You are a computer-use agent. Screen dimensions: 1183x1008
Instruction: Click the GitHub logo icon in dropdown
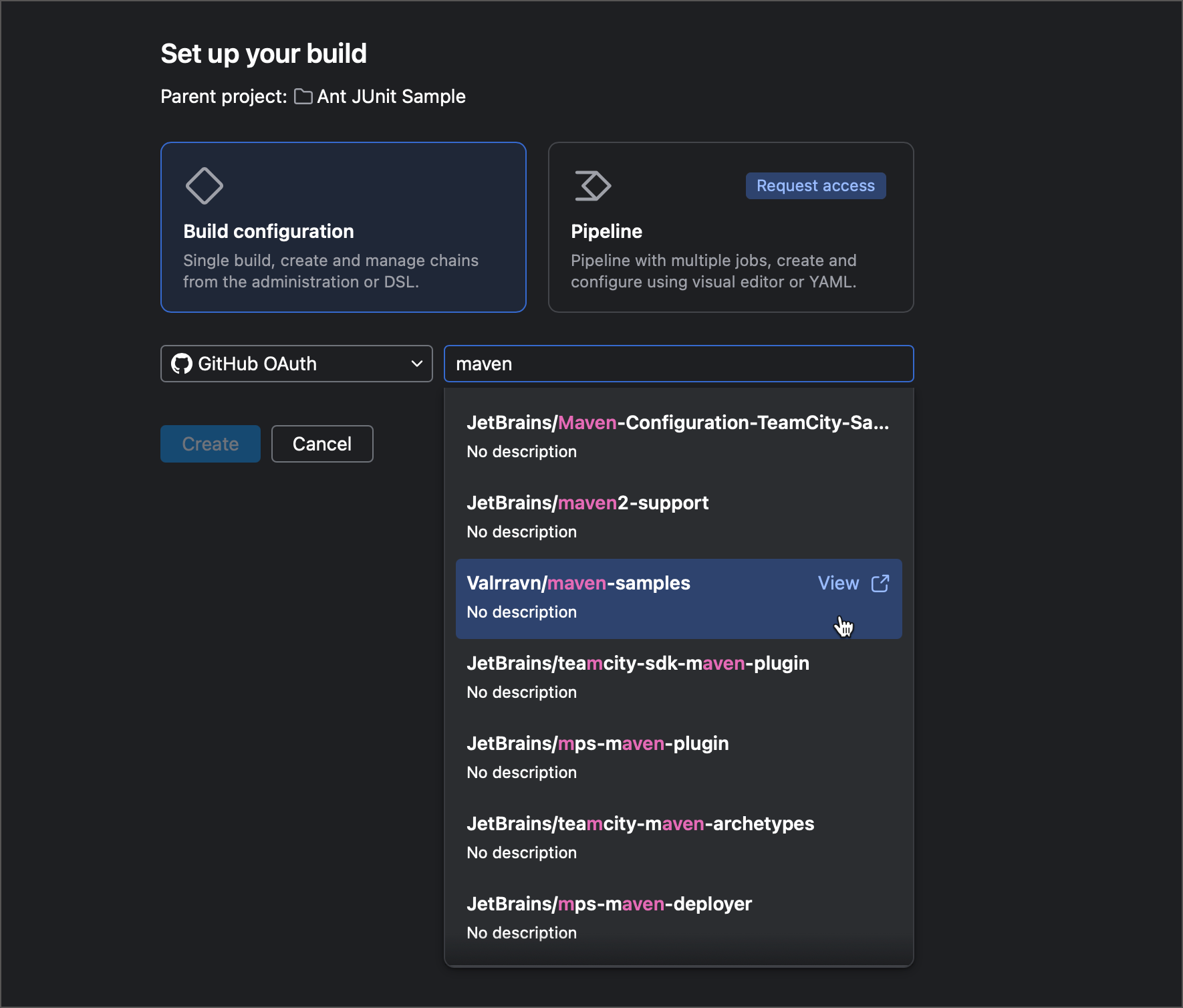[x=181, y=364]
